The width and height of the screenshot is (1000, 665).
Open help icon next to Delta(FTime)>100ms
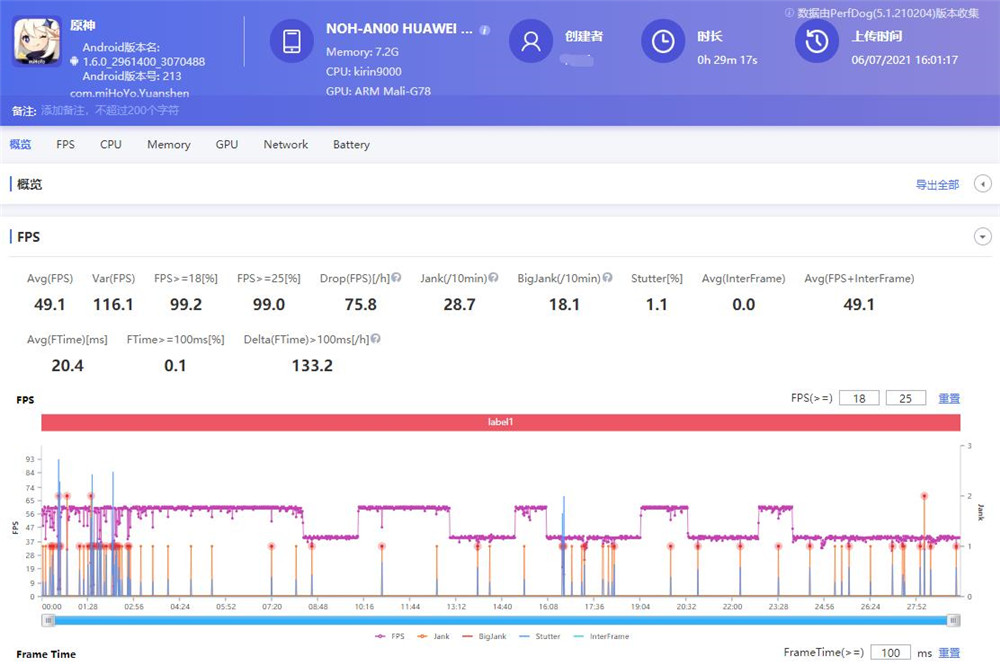pos(376,339)
